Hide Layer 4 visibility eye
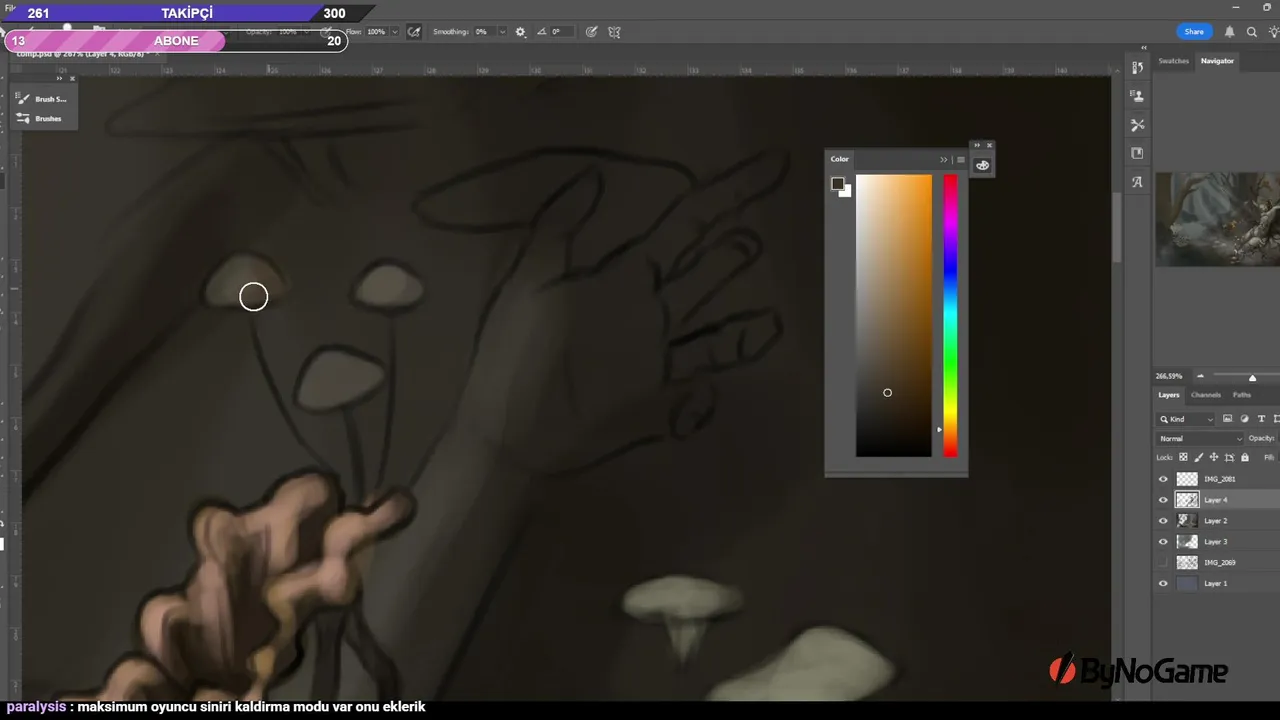Image resolution: width=1280 pixels, height=720 pixels. click(1163, 500)
